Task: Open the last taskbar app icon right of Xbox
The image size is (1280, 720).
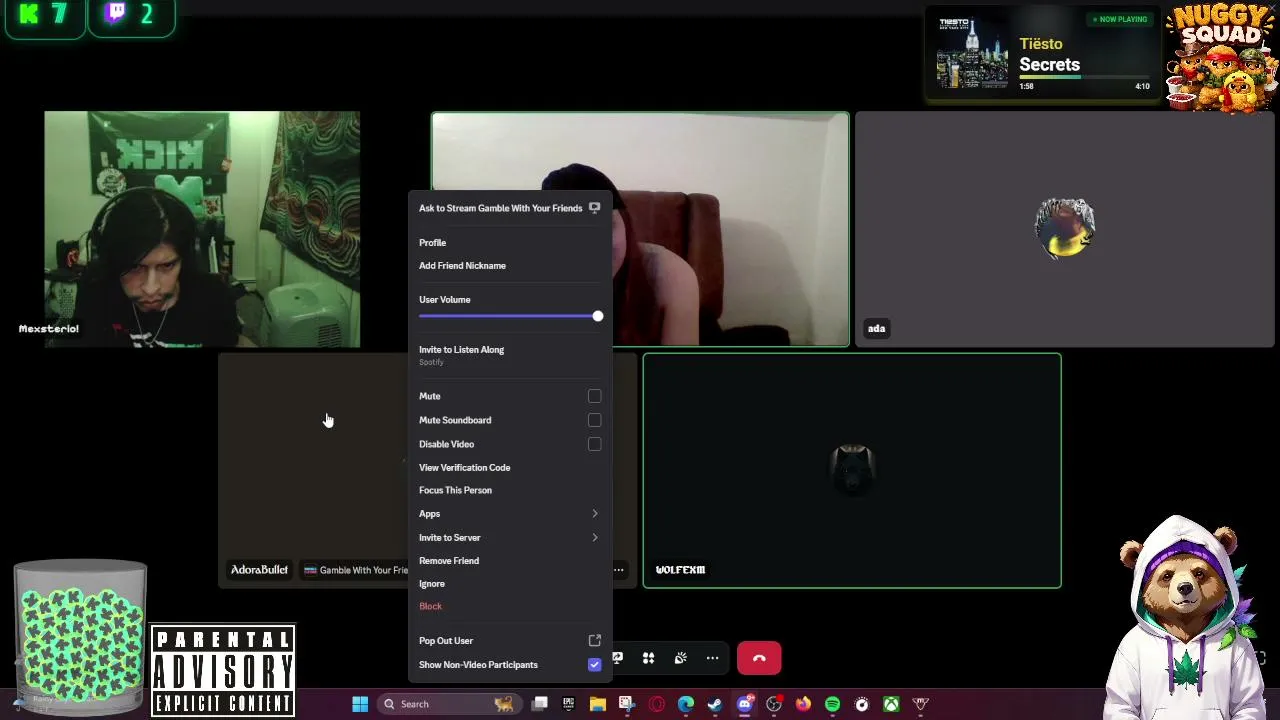Action: 921,704
